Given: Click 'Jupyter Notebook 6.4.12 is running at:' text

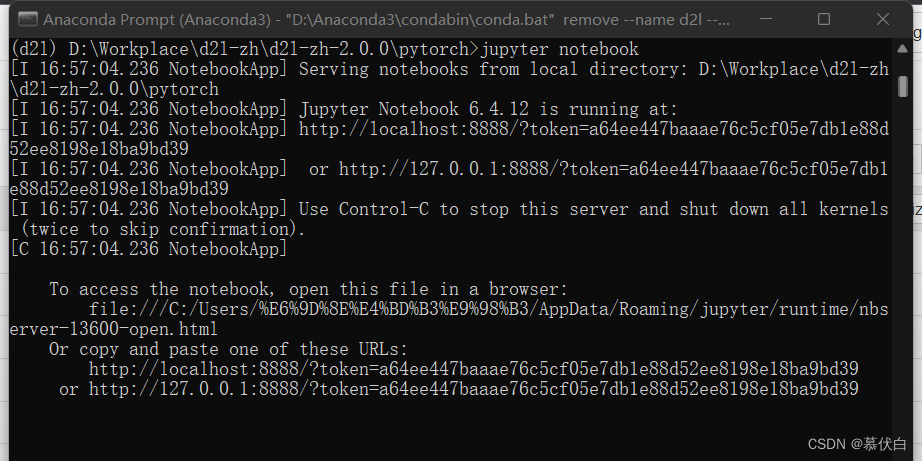Looking at the screenshot, I should [488, 109].
